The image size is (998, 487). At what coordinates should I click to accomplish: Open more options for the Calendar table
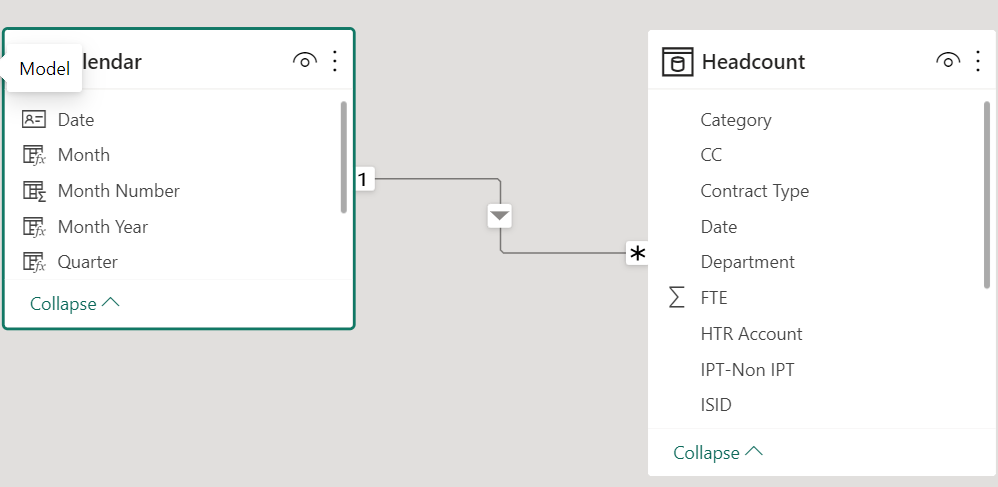[335, 61]
